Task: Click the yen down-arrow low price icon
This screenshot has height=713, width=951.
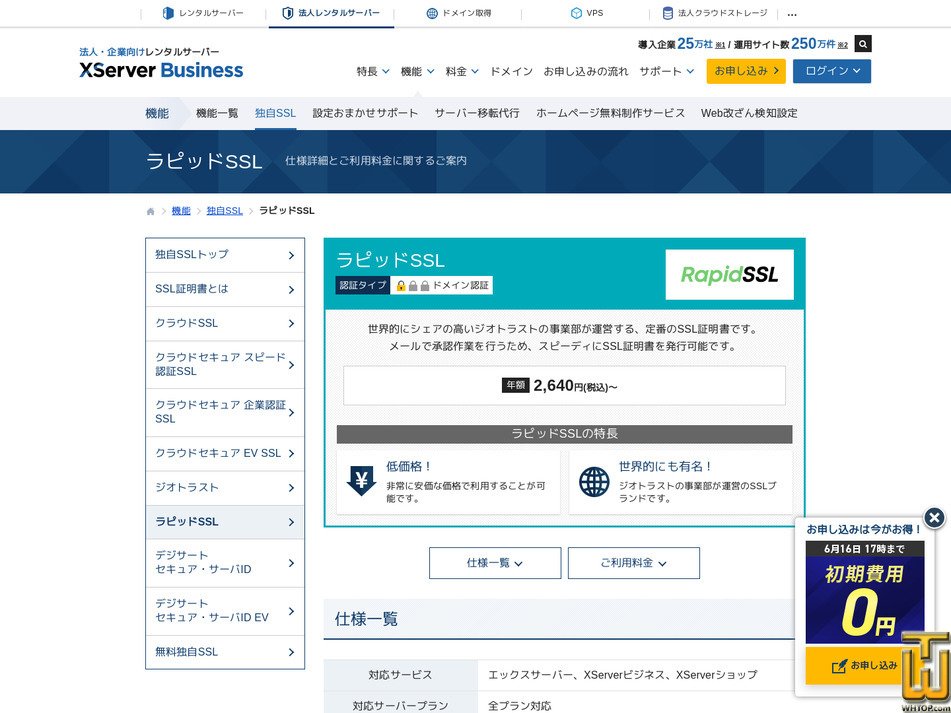Action: [x=361, y=481]
